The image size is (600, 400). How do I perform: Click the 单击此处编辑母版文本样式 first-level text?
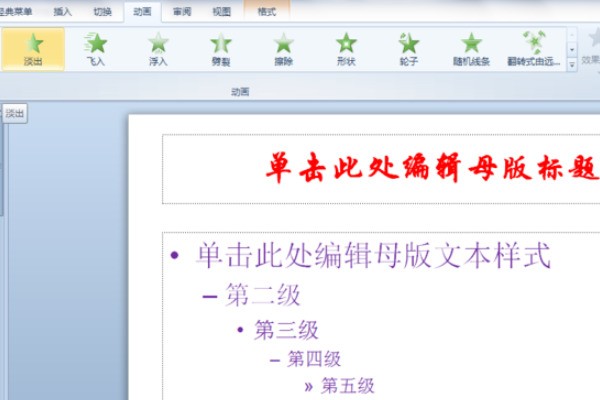[x=373, y=255]
